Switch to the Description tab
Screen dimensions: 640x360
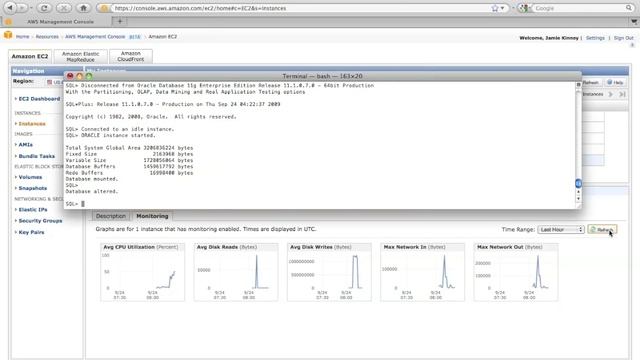(x=111, y=216)
